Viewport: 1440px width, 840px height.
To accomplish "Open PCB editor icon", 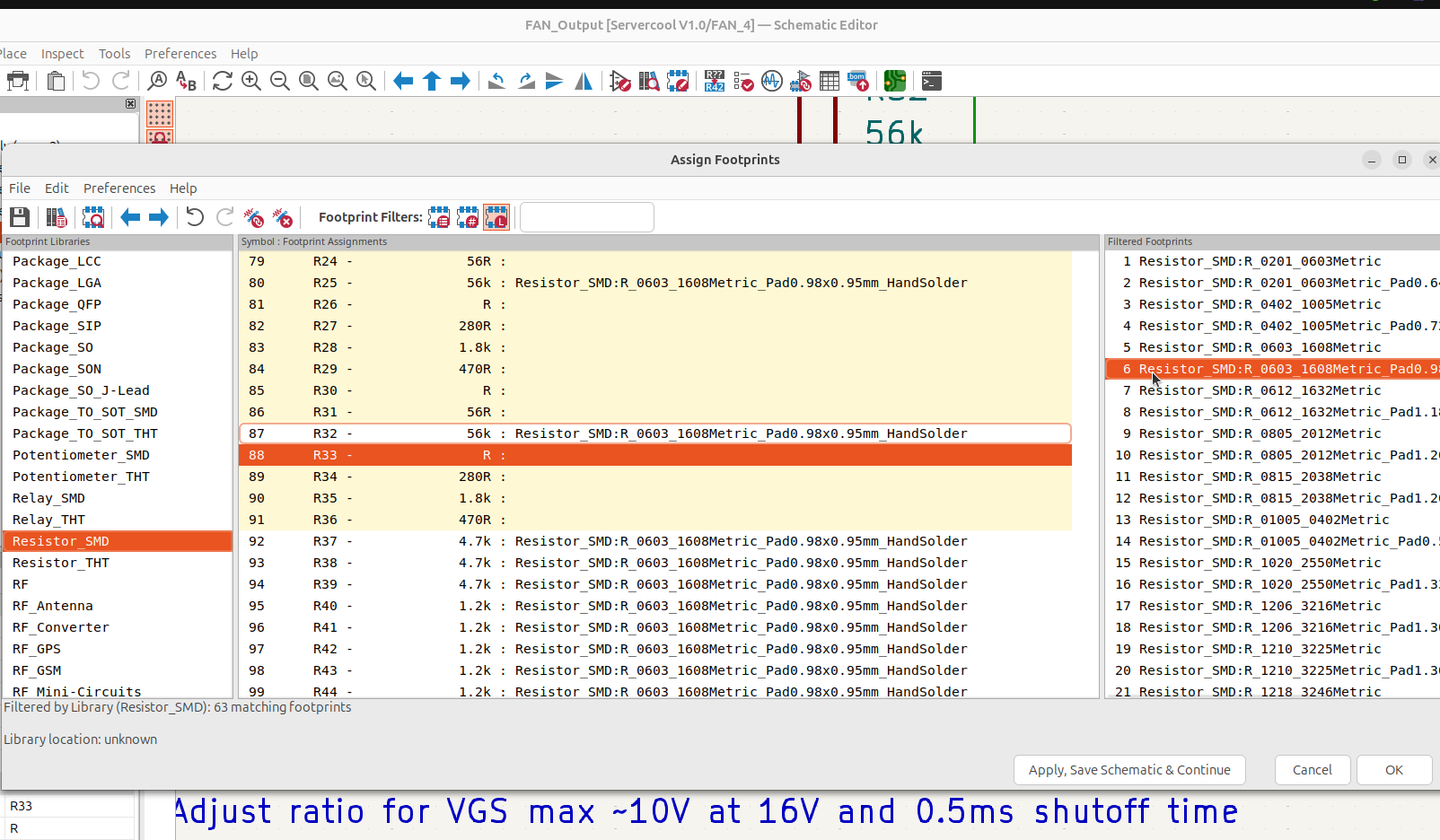I will coord(895,82).
